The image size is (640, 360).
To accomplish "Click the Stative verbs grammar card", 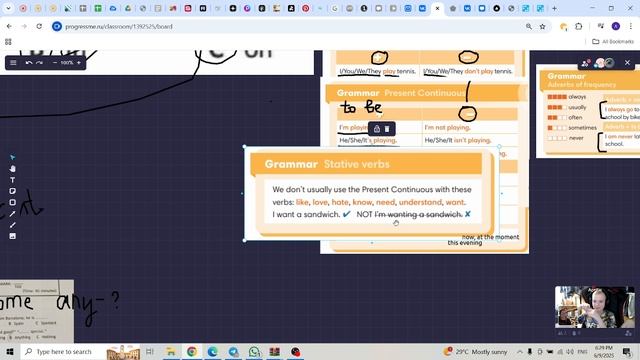I will coord(372,193).
